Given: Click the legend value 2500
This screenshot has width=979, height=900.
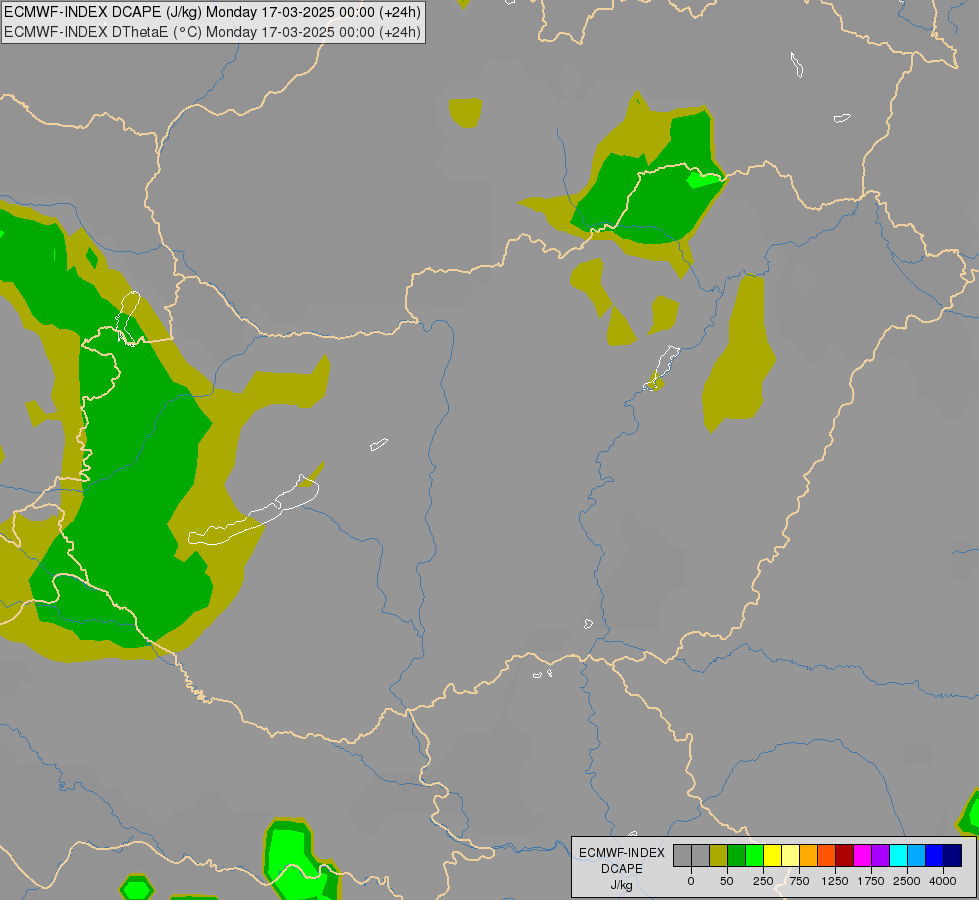Looking at the screenshot, I should click(x=907, y=881).
